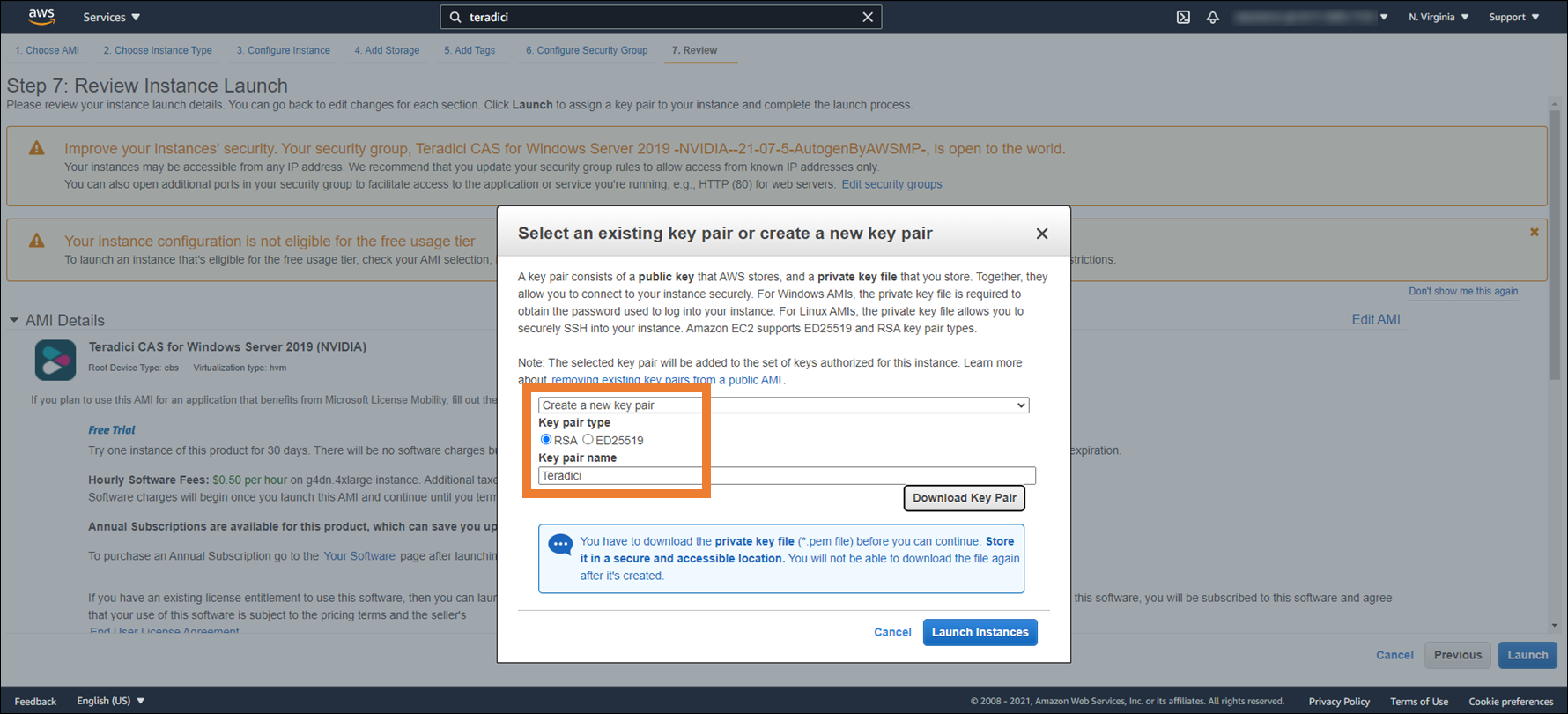Click the bottom Launch button
The height and width of the screenshot is (714, 1568).
[x=1527, y=655]
